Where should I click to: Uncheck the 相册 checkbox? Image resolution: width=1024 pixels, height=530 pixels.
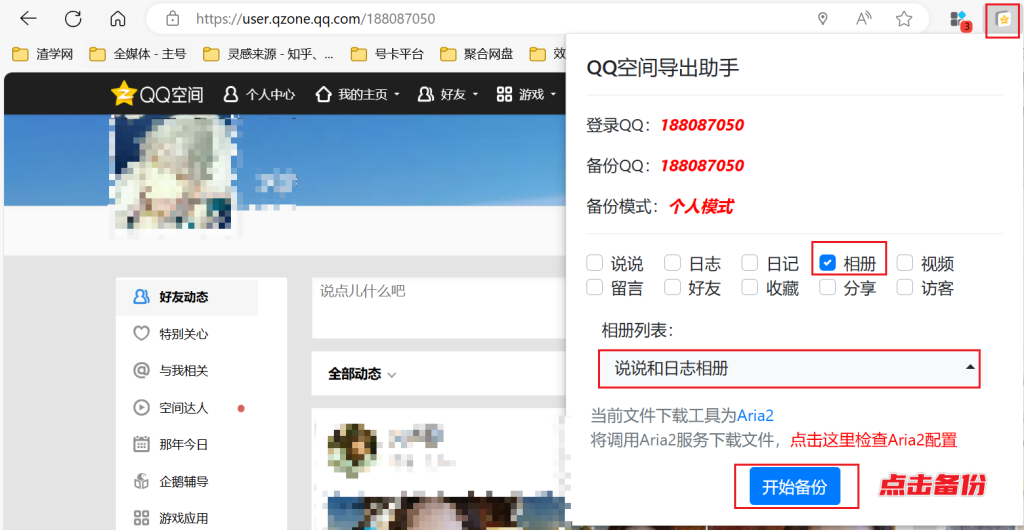click(x=827, y=263)
